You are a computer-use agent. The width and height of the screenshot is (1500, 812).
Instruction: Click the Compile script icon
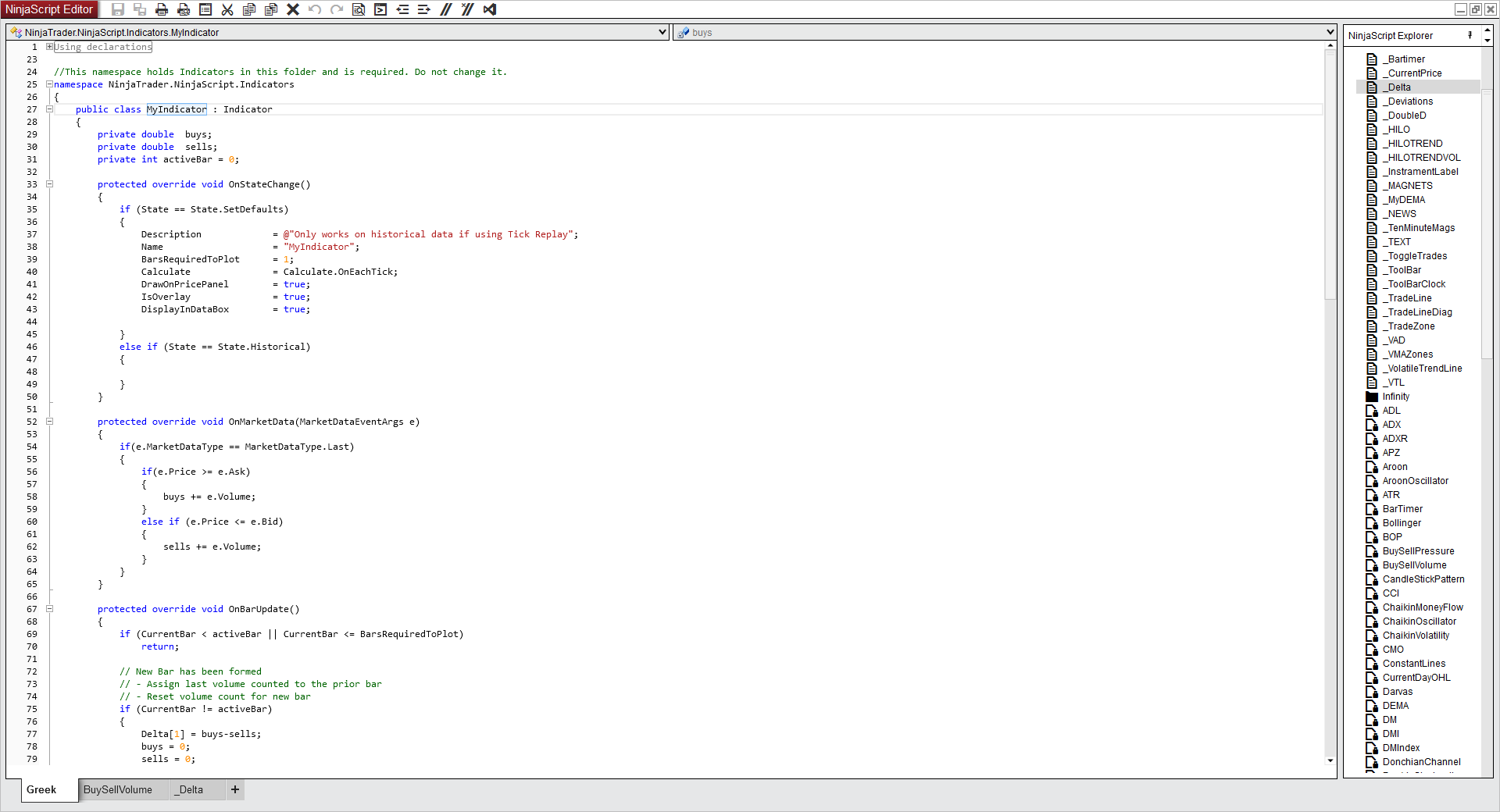[x=380, y=9]
